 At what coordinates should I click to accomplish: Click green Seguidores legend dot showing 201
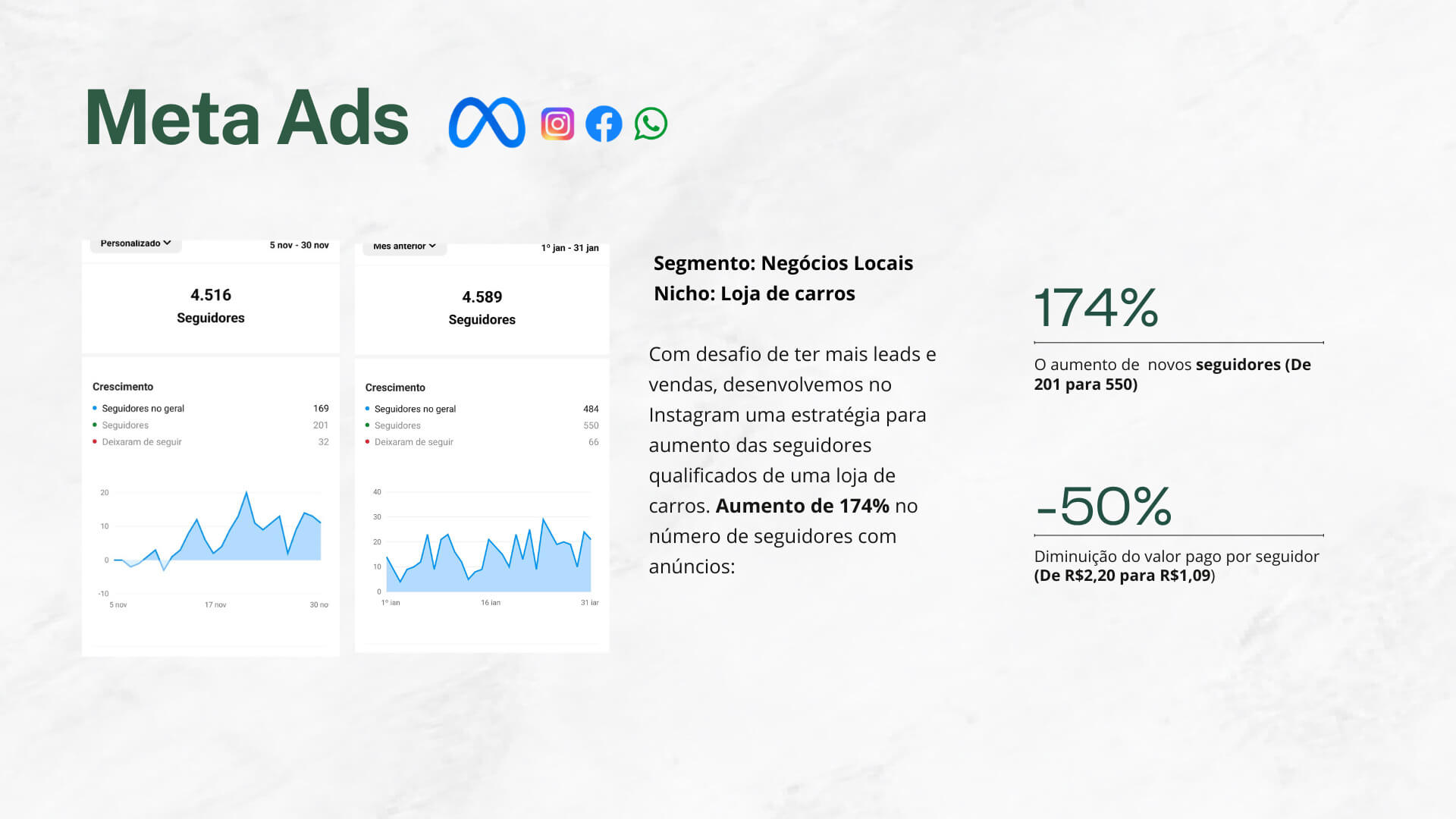(x=95, y=425)
